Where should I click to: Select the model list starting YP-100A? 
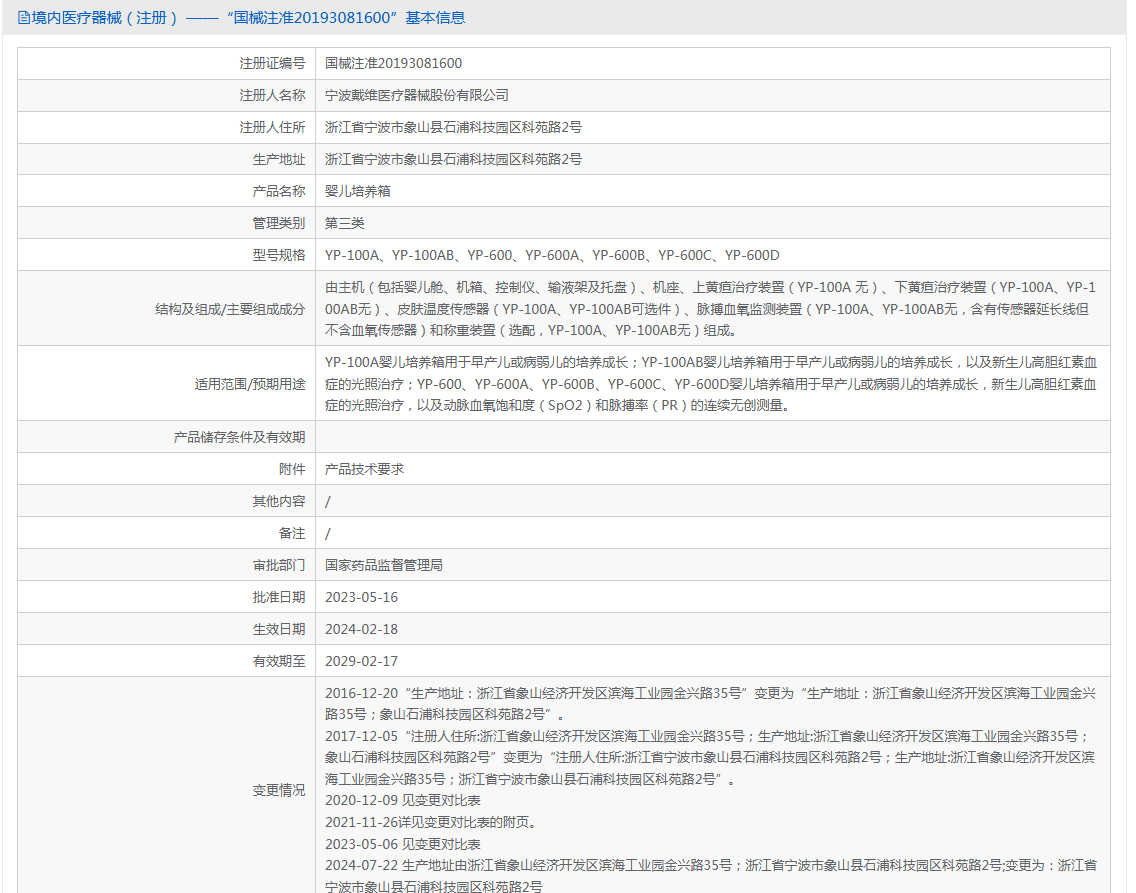tap(552, 255)
